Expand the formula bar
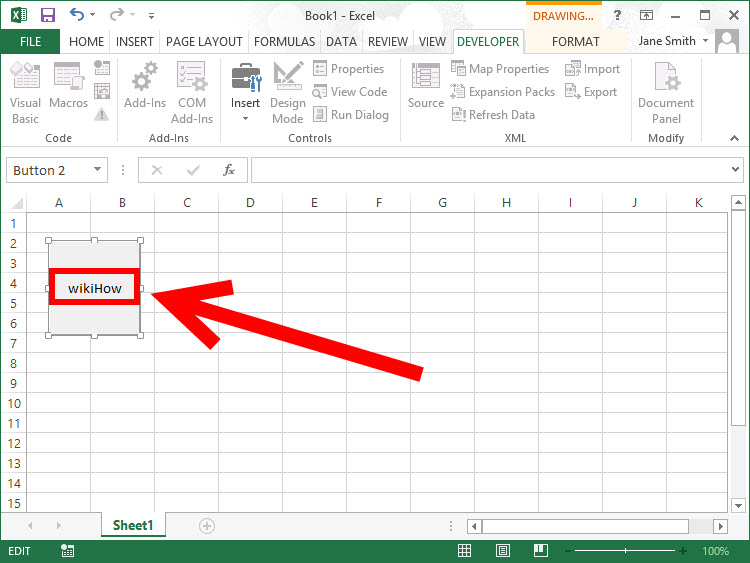The height and width of the screenshot is (563, 750). [x=736, y=169]
